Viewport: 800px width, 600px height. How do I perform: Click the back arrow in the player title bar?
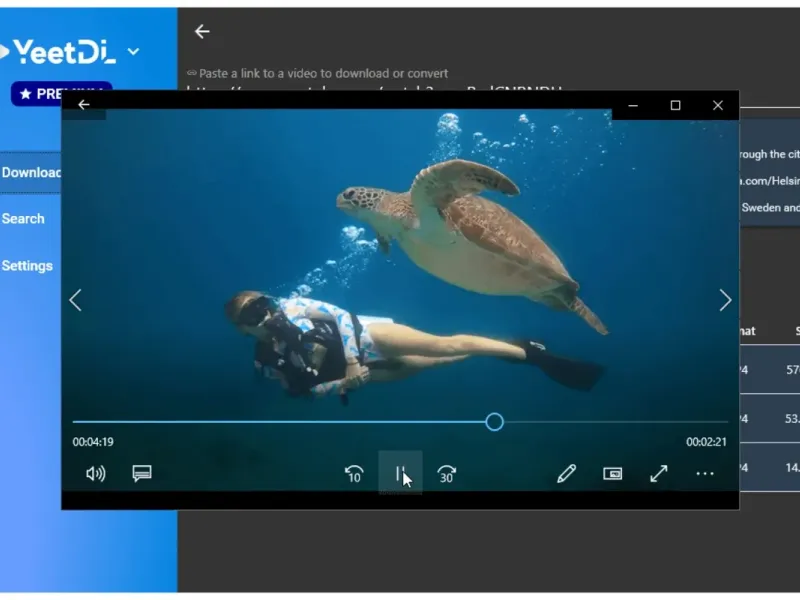(x=84, y=105)
